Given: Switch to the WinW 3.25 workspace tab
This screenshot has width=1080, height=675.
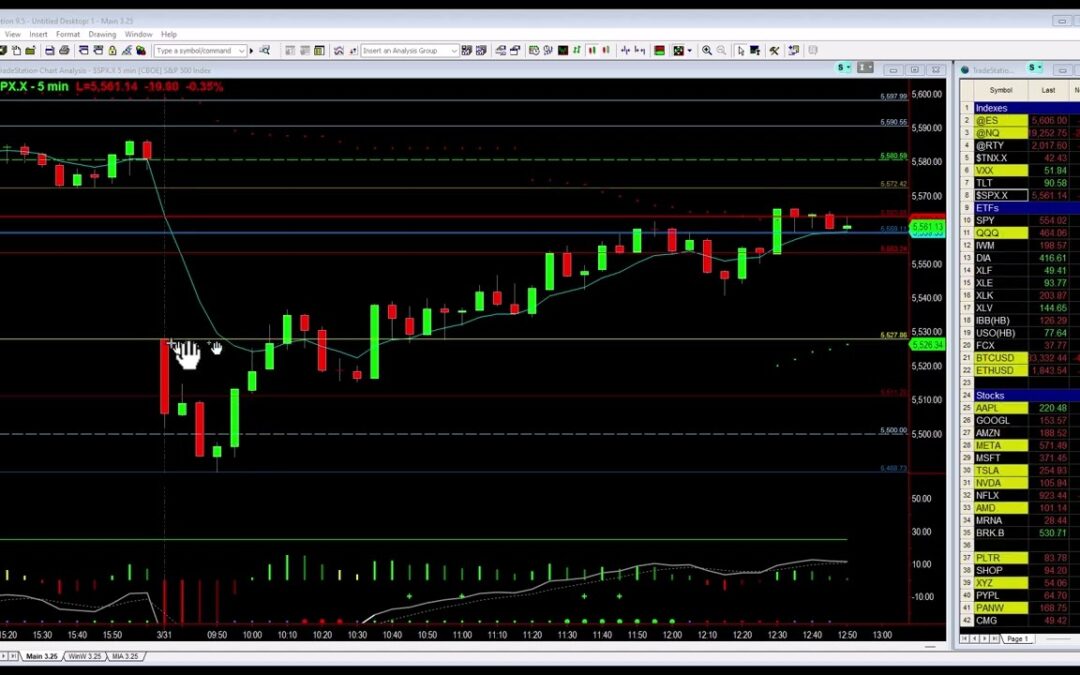Looking at the screenshot, I should pyautogui.click(x=84, y=656).
